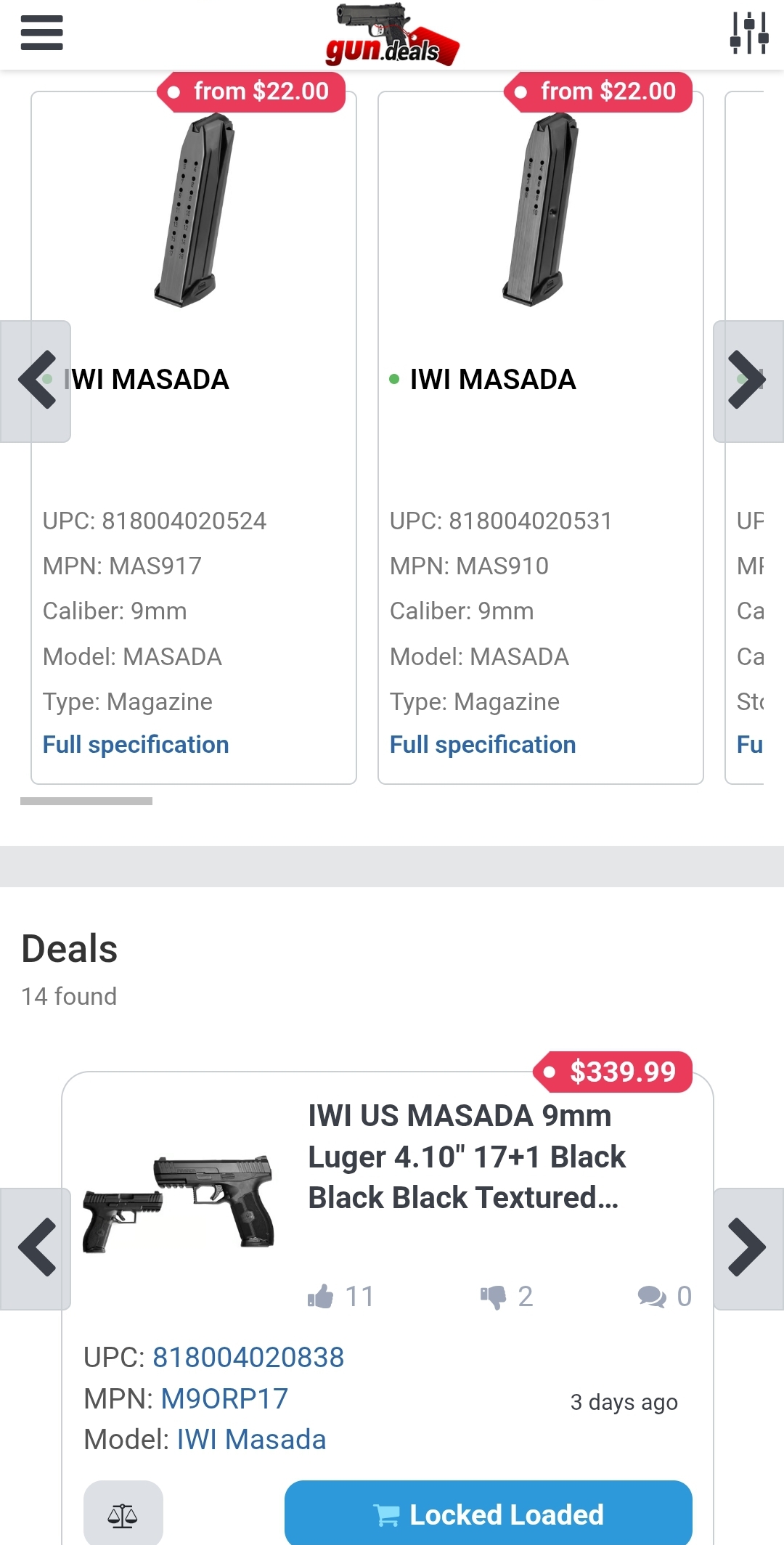This screenshot has height=1545, width=784.
Task: Open the hamburger navigation menu
Action: coord(42,33)
